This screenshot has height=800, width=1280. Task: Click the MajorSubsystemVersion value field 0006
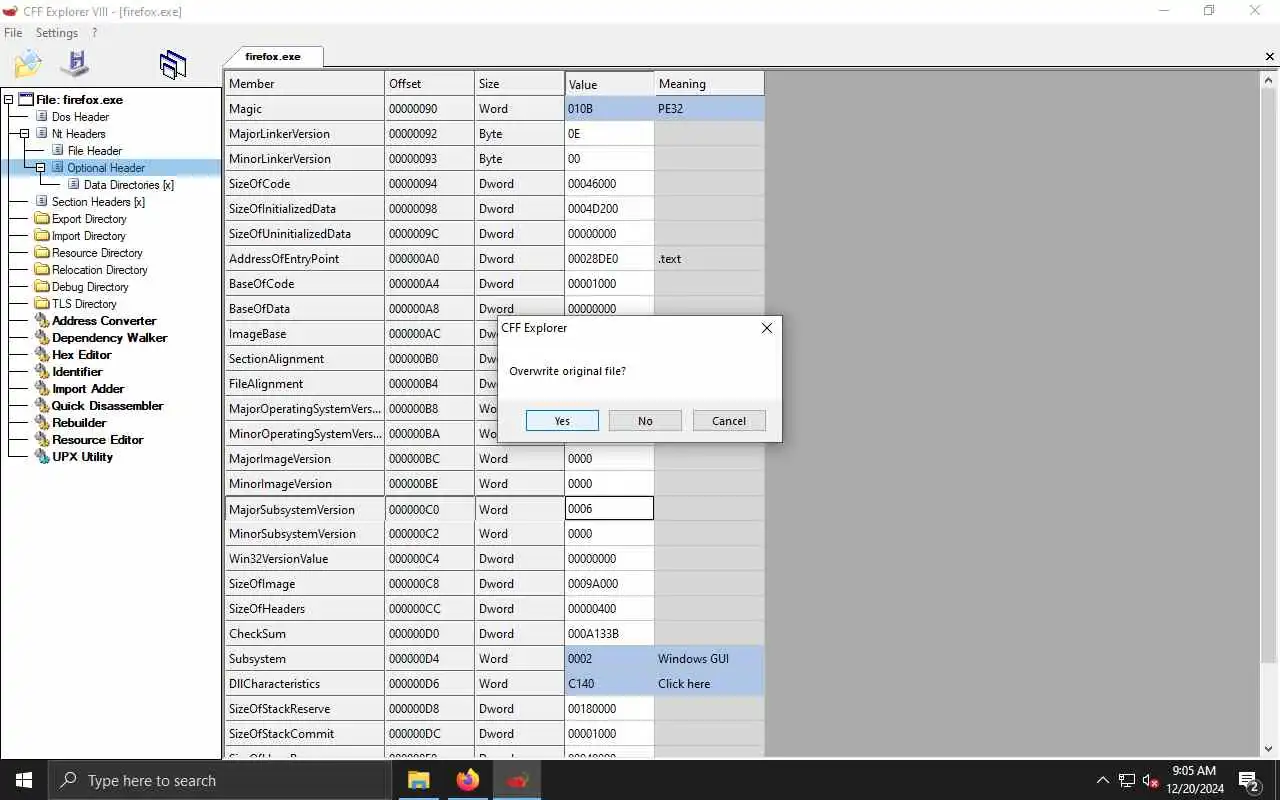coord(609,509)
